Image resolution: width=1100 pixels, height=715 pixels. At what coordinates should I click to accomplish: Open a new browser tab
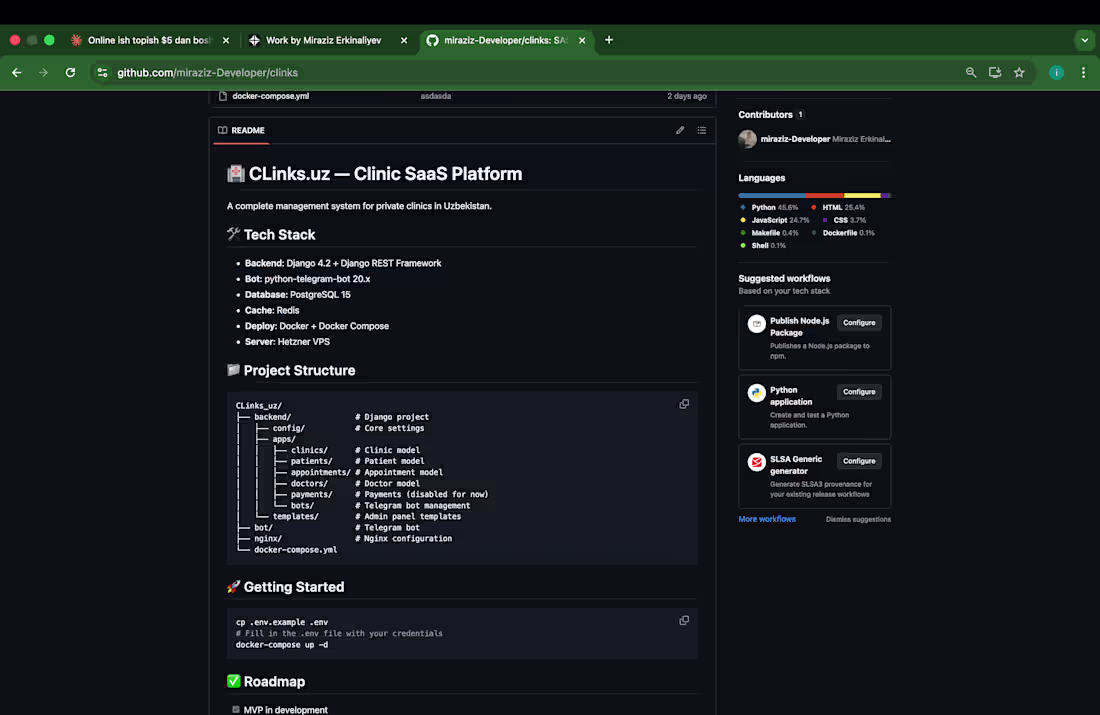coord(609,40)
